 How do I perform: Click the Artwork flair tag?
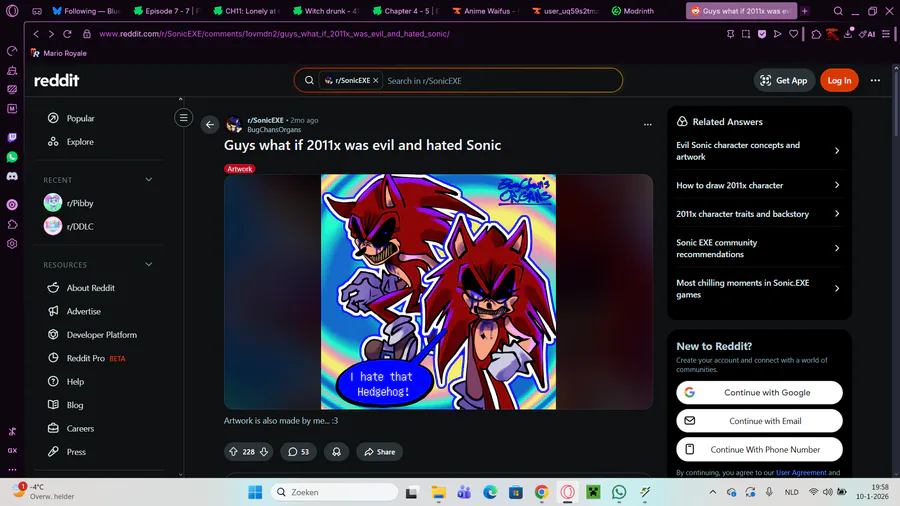[x=239, y=169]
